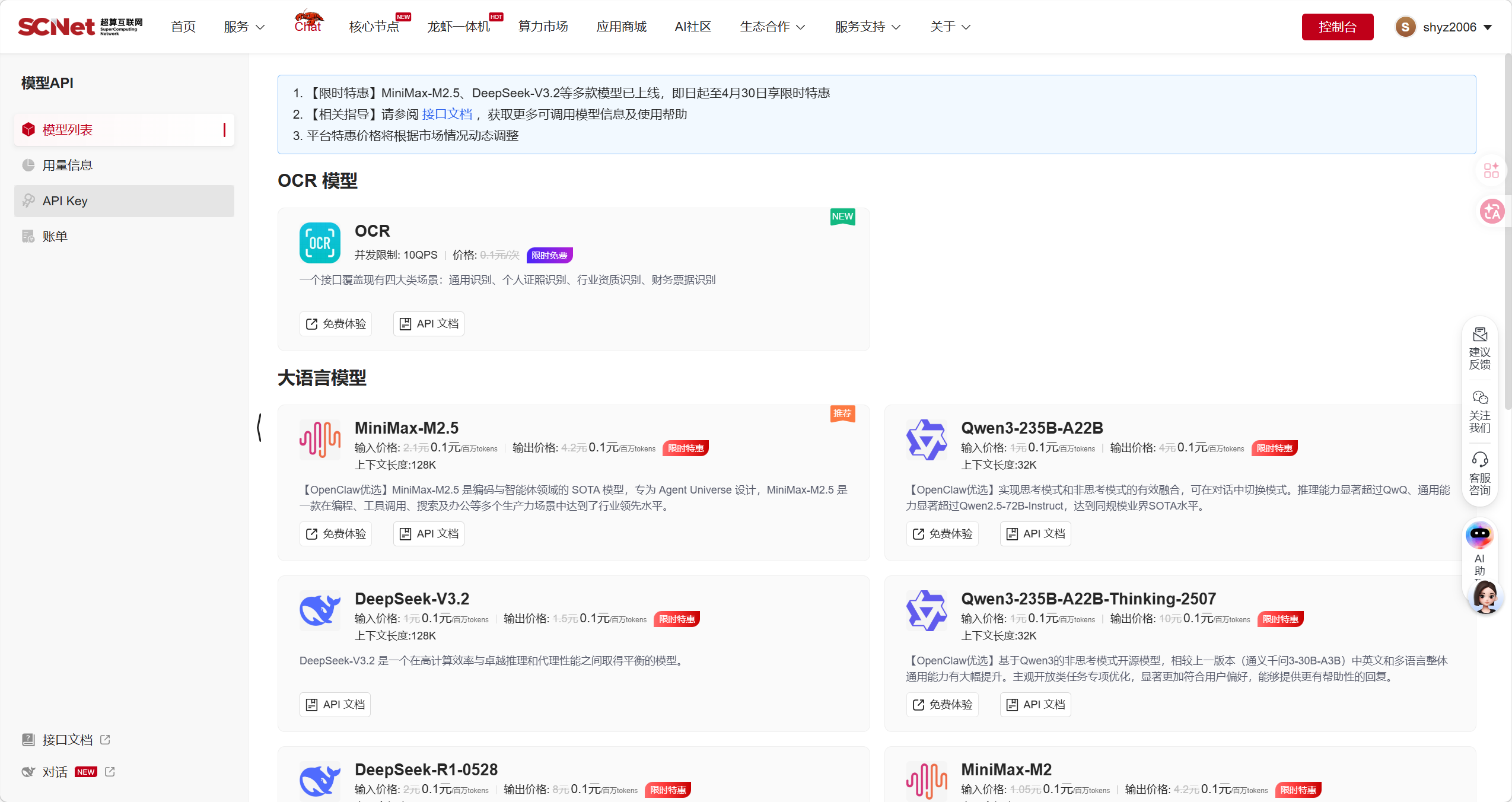Click the MiniMax-M2.5 waveform icon
Screen dimensions: 1512x802
coord(320,440)
